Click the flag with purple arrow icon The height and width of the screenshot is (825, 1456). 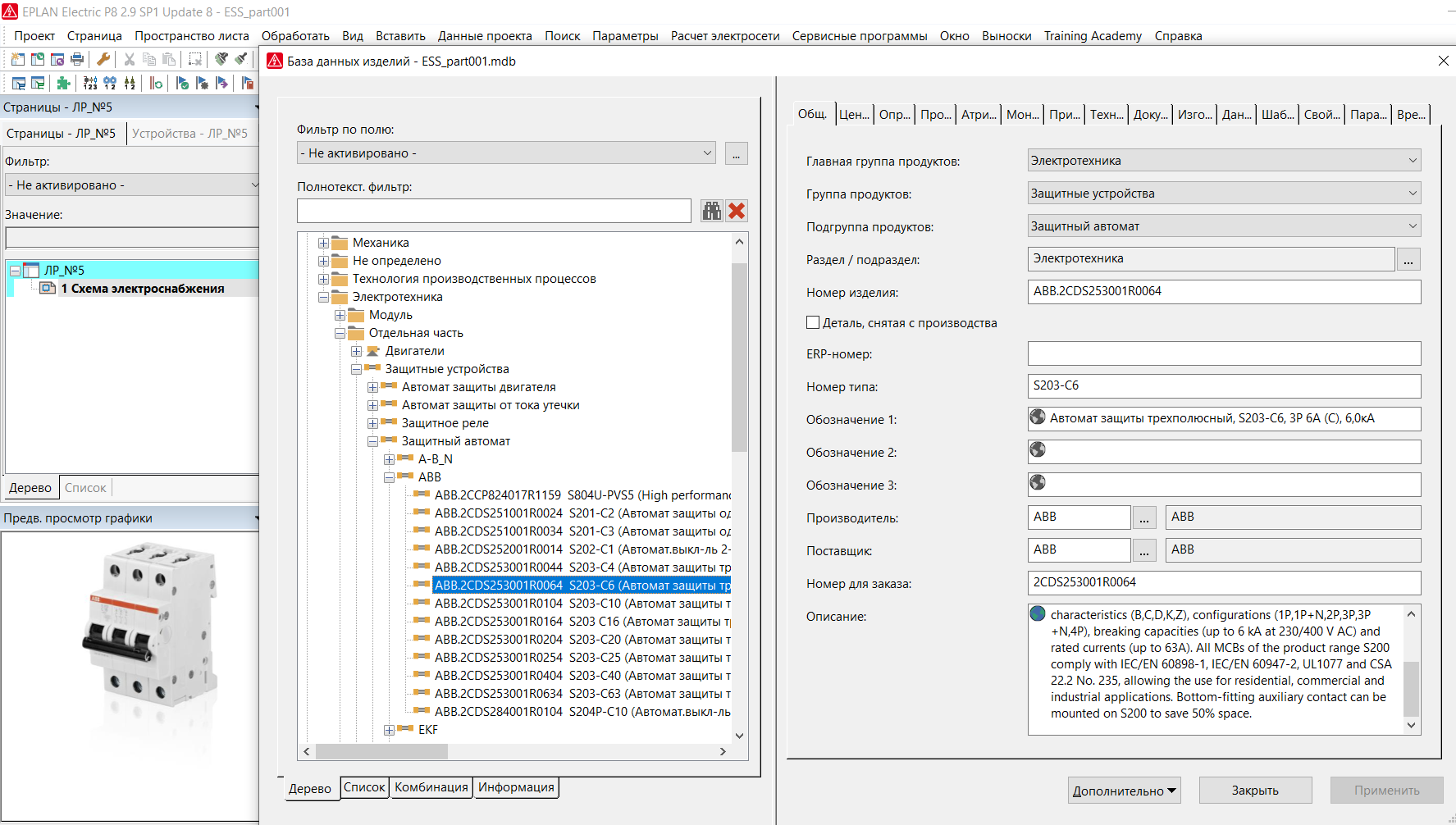coord(221,83)
